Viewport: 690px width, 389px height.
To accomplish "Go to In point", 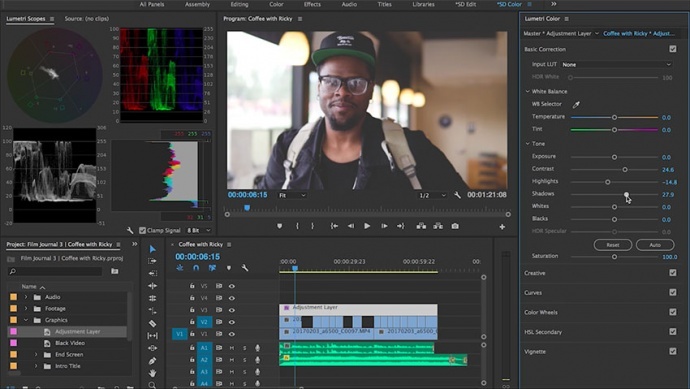I will tap(334, 226).
